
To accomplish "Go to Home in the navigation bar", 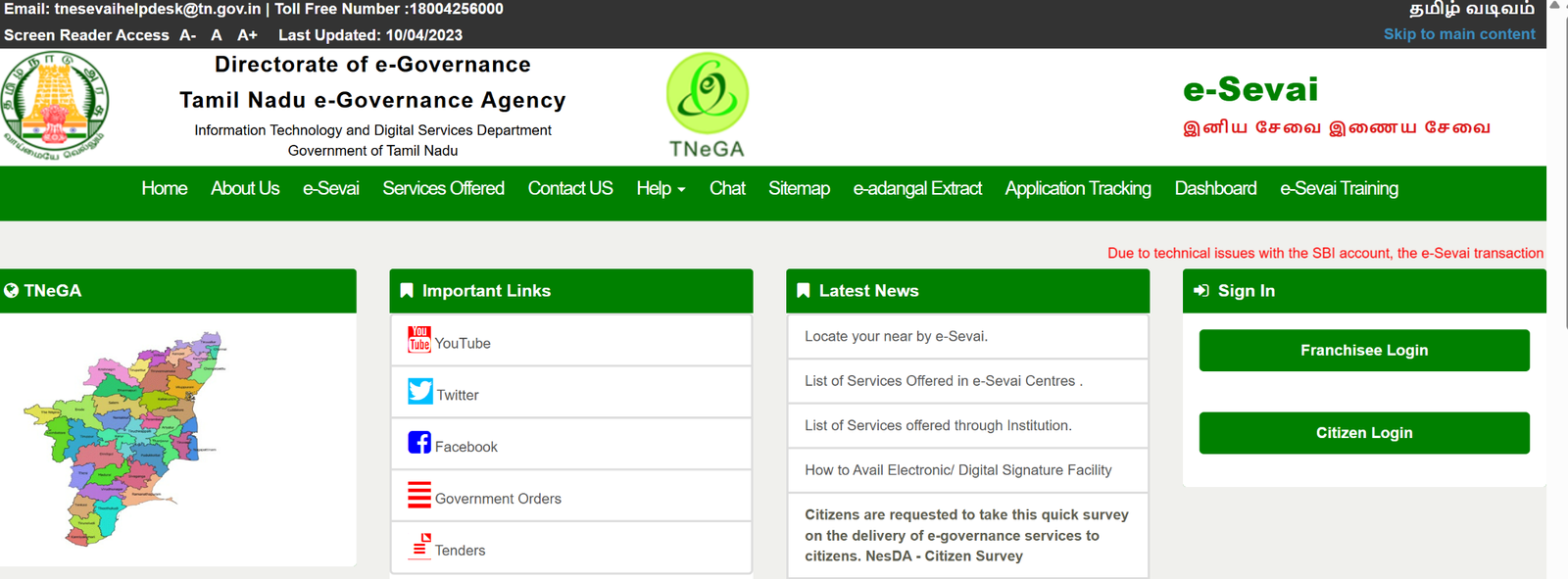I will pos(165,189).
